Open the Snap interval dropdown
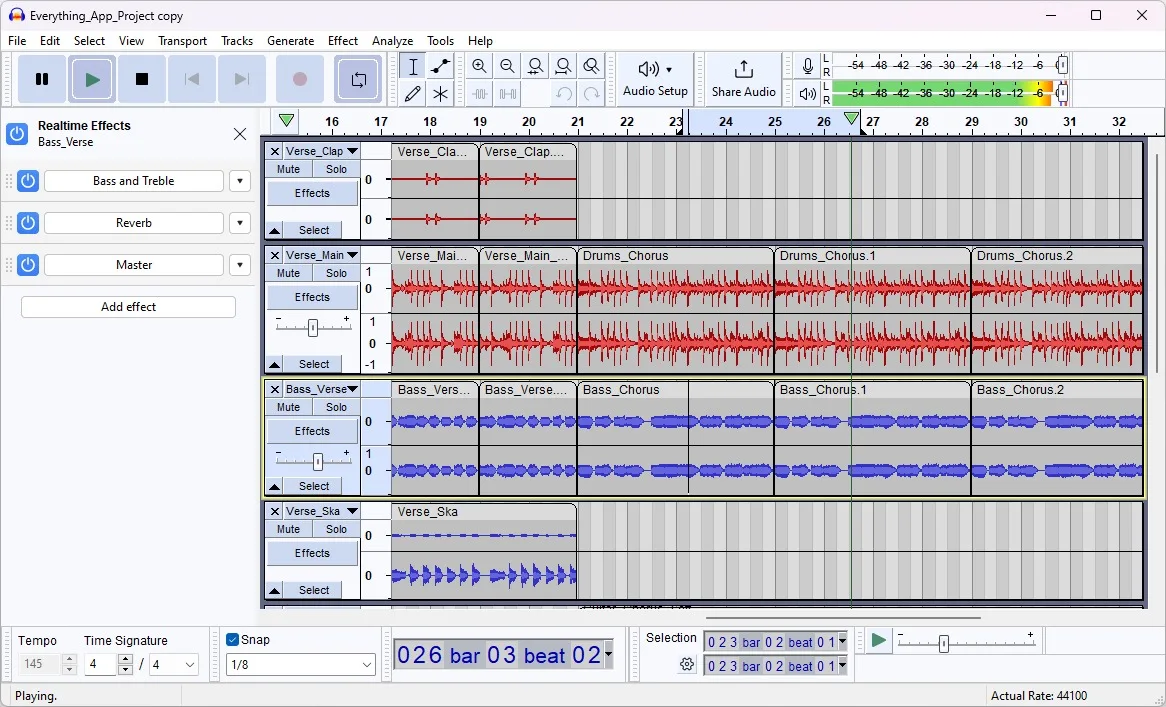The height and width of the screenshot is (707, 1166). [x=300, y=664]
